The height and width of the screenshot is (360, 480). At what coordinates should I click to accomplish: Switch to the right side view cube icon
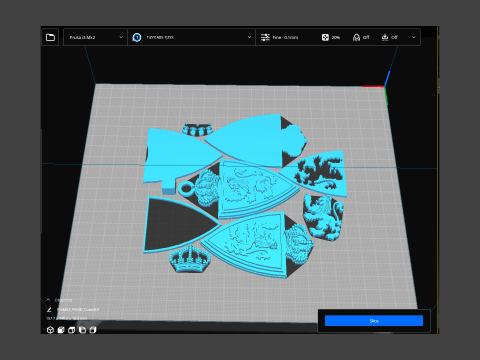click(x=93, y=330)
